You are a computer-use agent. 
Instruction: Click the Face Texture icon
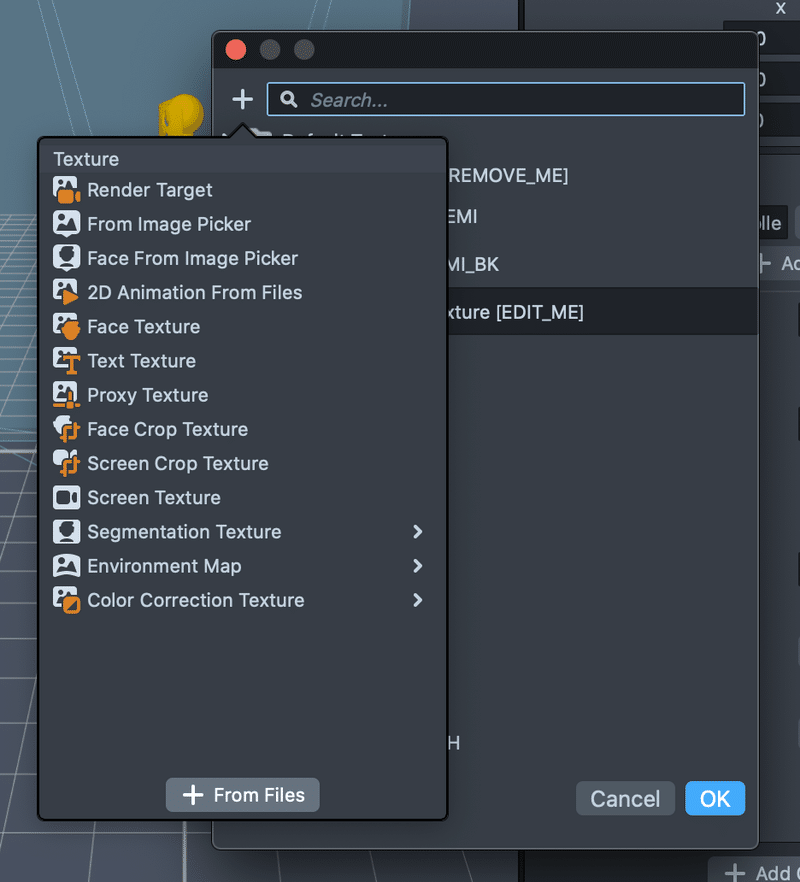(66, 327)
